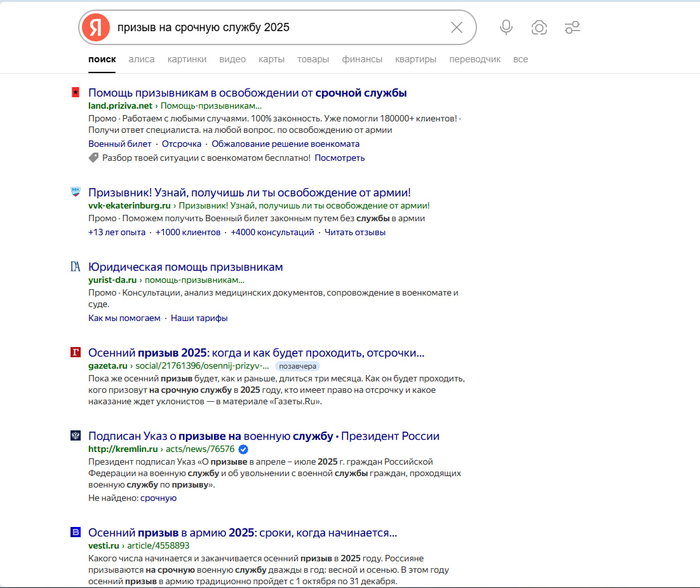The width and height of the screenshot is (700, 588).
Task: Click kremlin.ru favicon
Action: (x=75, y=435)
